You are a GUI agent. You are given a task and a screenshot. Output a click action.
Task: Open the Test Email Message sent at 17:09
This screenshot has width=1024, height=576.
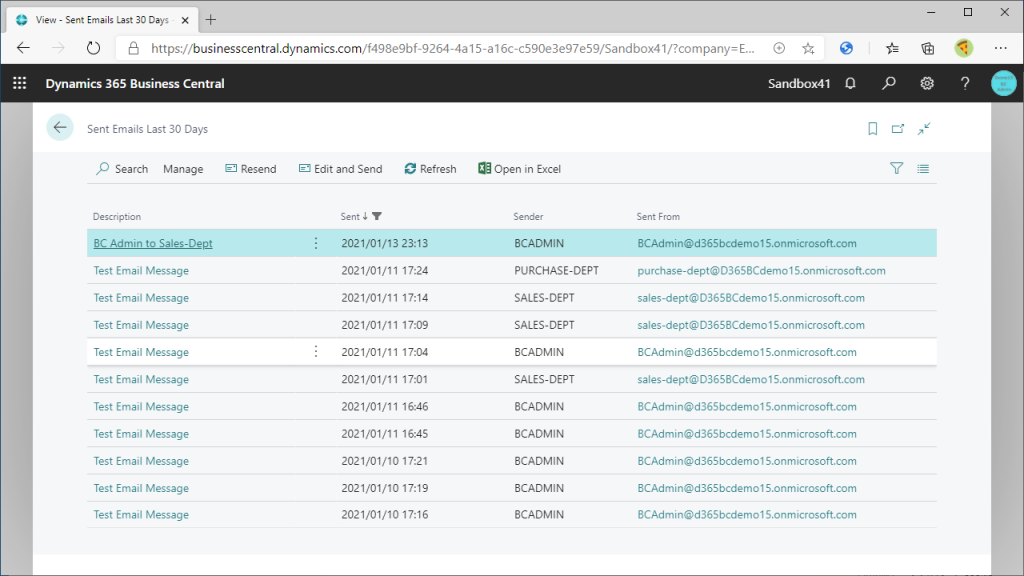click(x=141, y=325)
